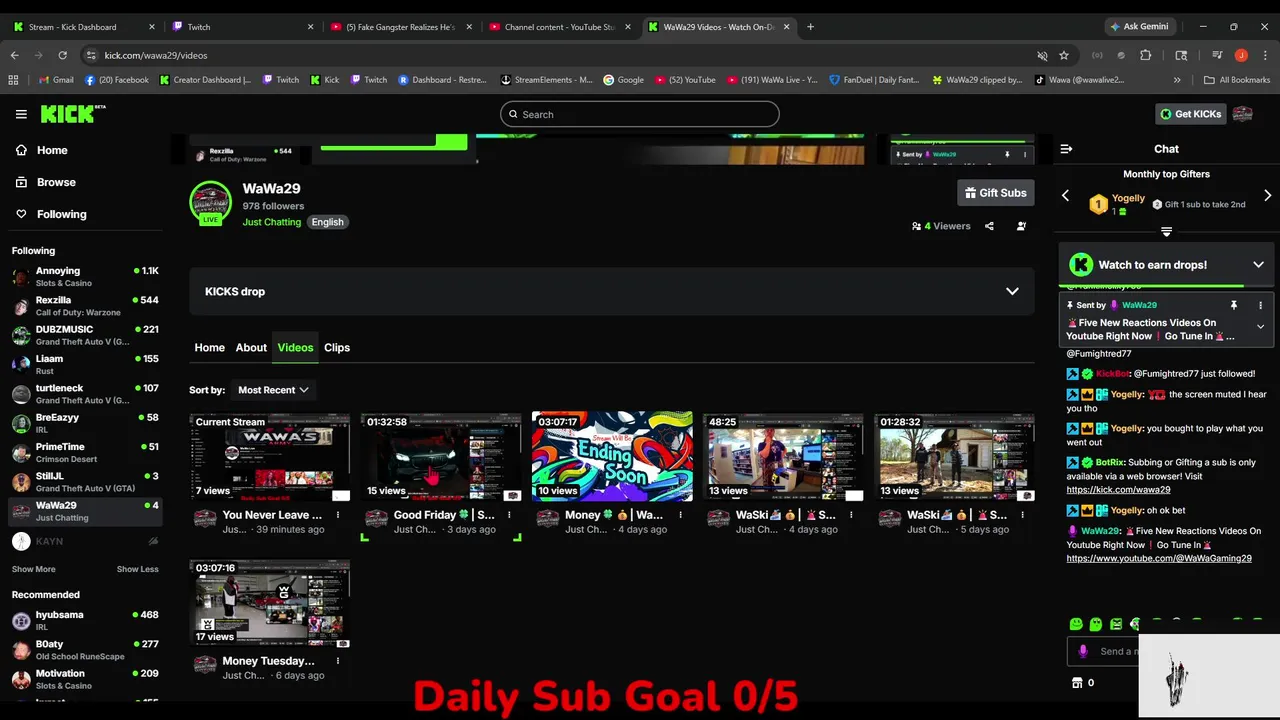Open the Chrome three-dot menu
1280x720 pixels.
[x=1263, y=55]
